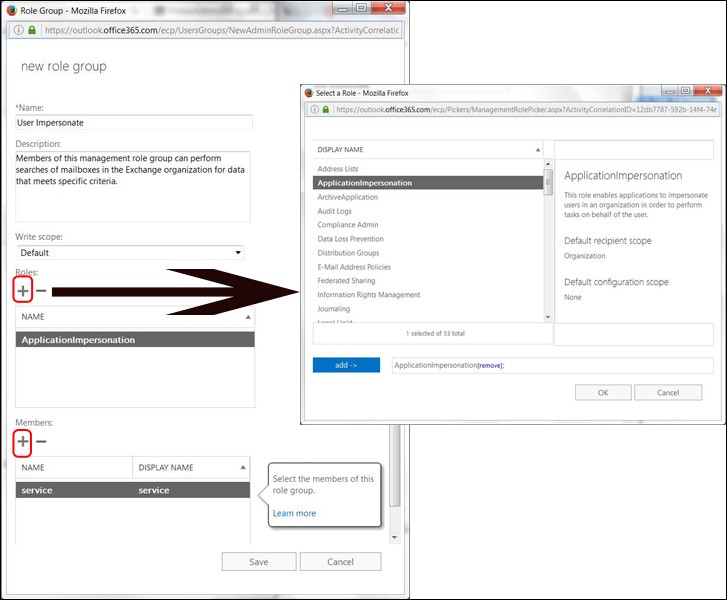
Task: Click the Name field containing User Impersonate
Action: click(x=134, y=122)
